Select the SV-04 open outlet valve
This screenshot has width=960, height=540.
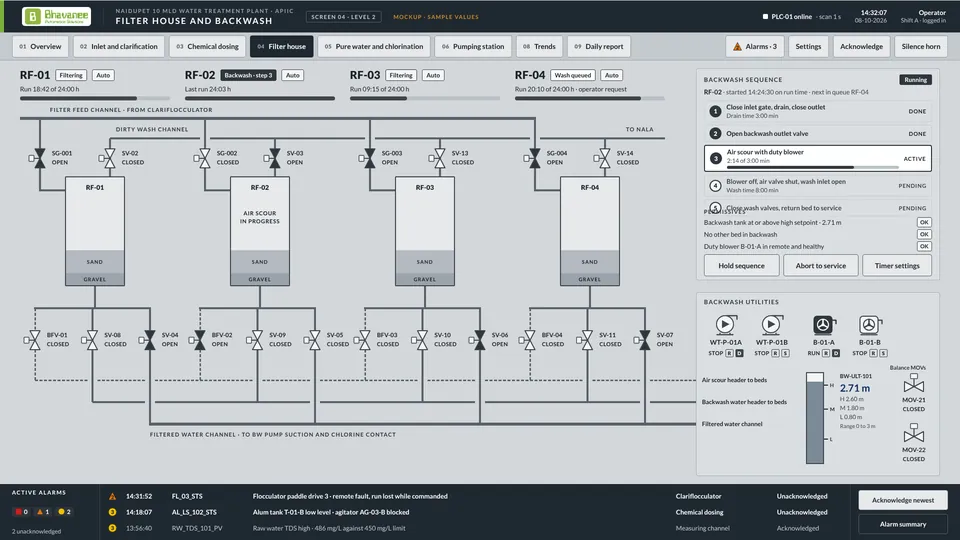149,340
